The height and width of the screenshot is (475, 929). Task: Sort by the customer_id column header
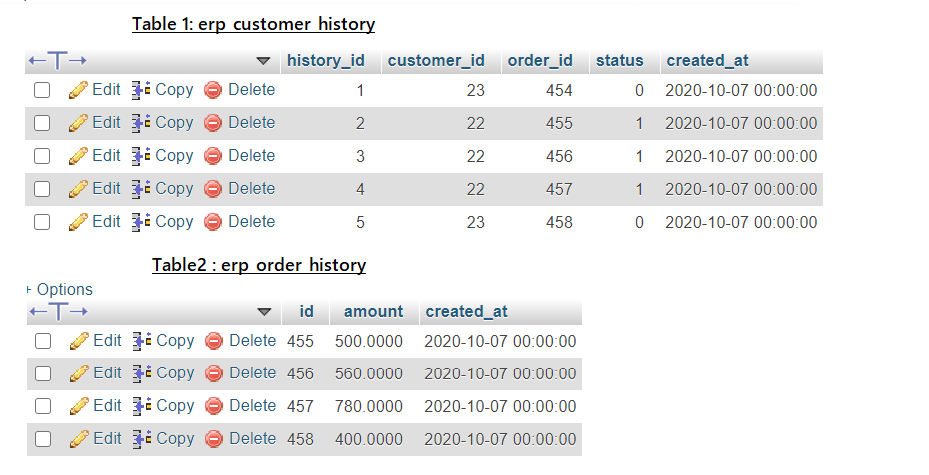[436, 61]
